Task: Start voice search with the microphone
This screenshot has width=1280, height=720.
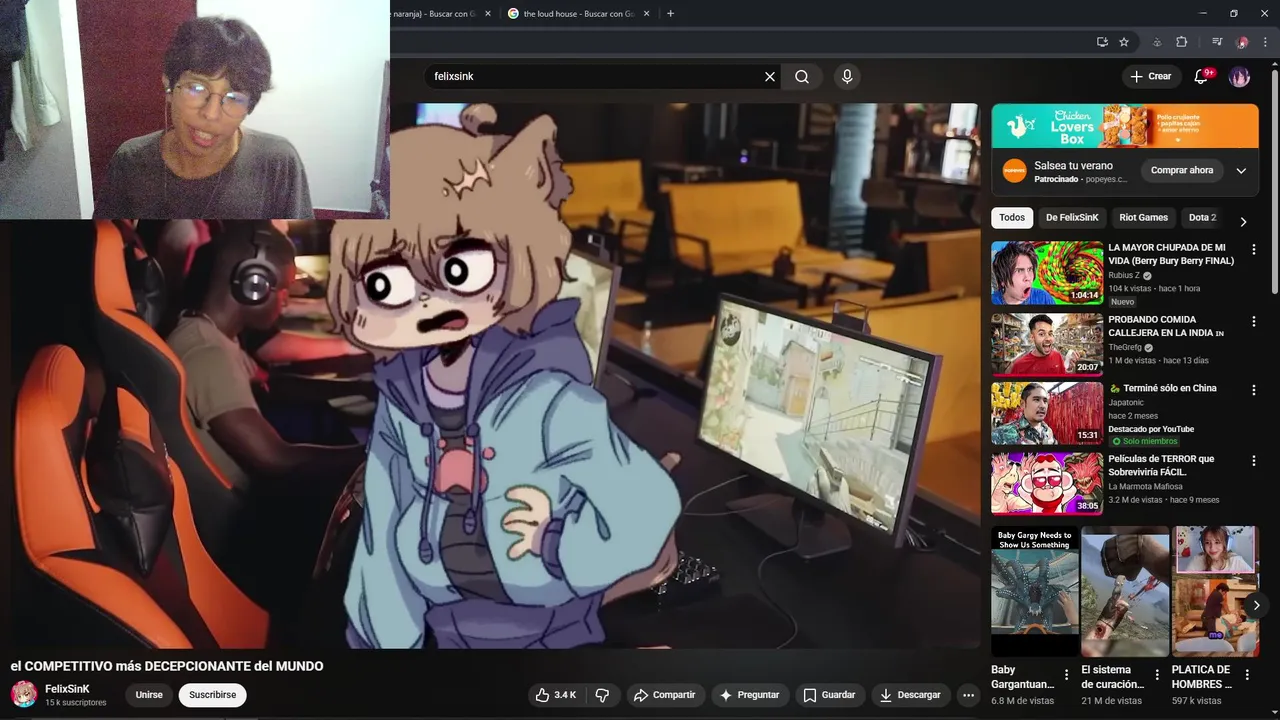Action: [x=847, y=77]
